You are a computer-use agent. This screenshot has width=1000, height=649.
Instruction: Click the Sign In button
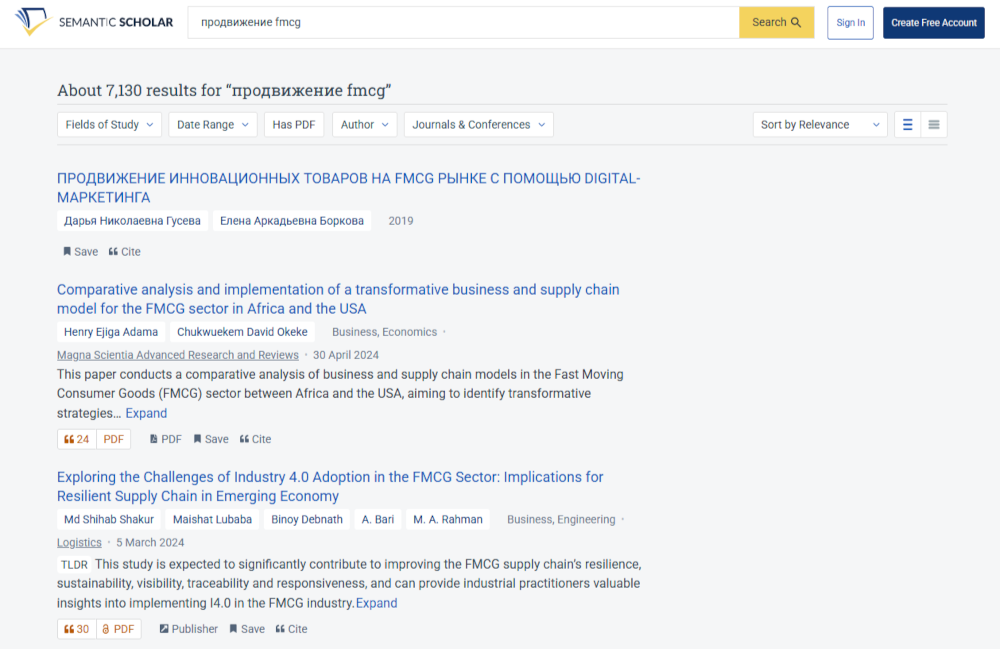point(850,22)
